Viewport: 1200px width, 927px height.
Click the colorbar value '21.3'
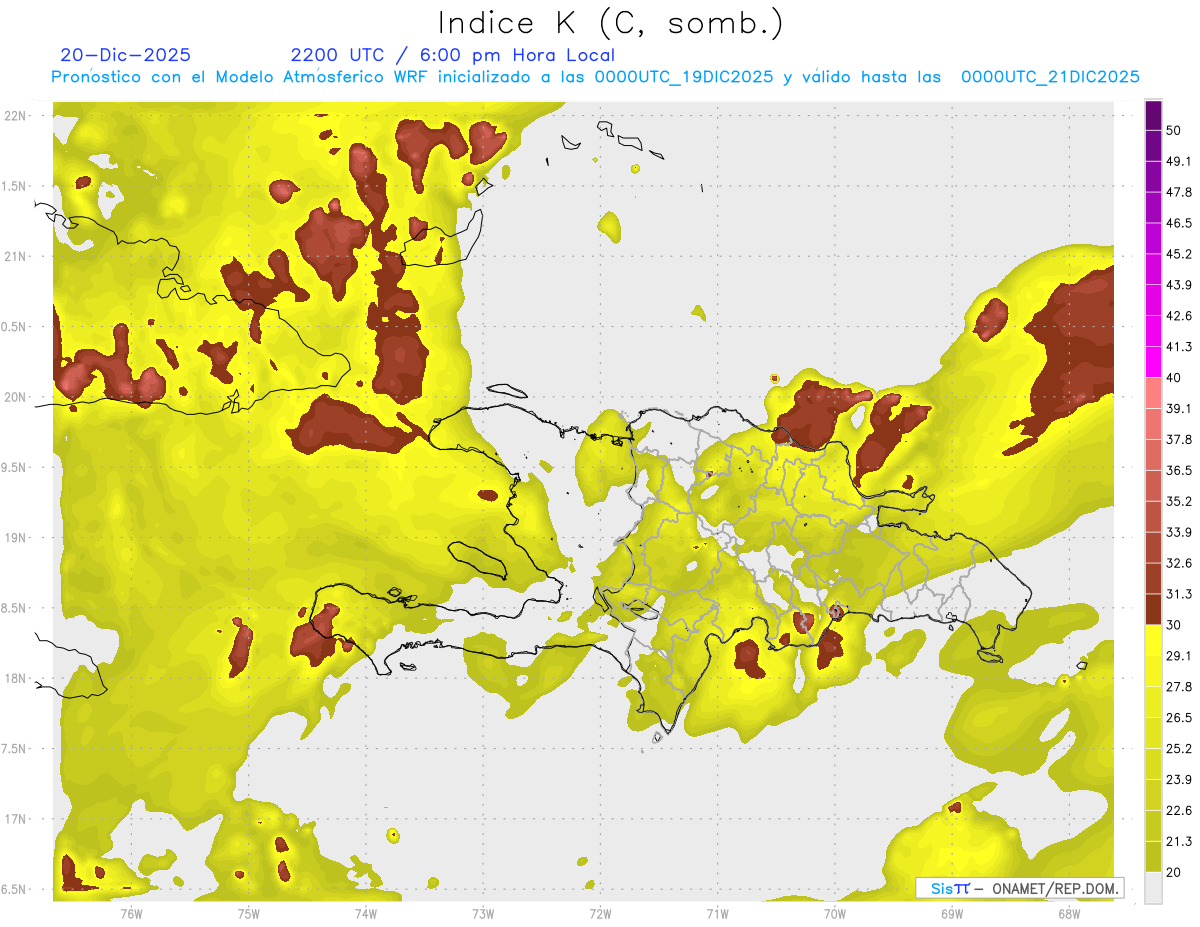point(1179,841)
